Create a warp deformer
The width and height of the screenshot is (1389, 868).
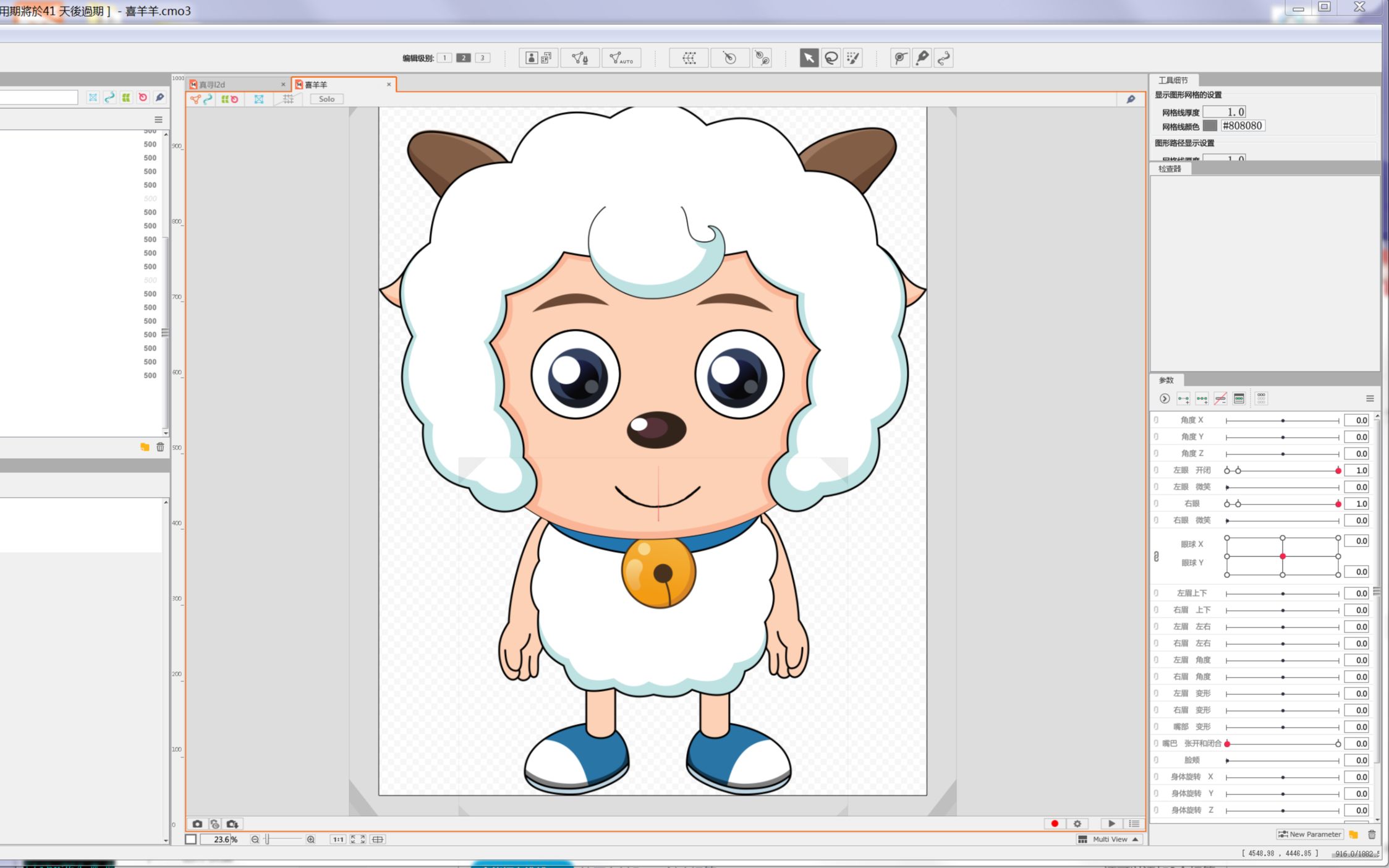pyautogui.click(x=689, y=58)
